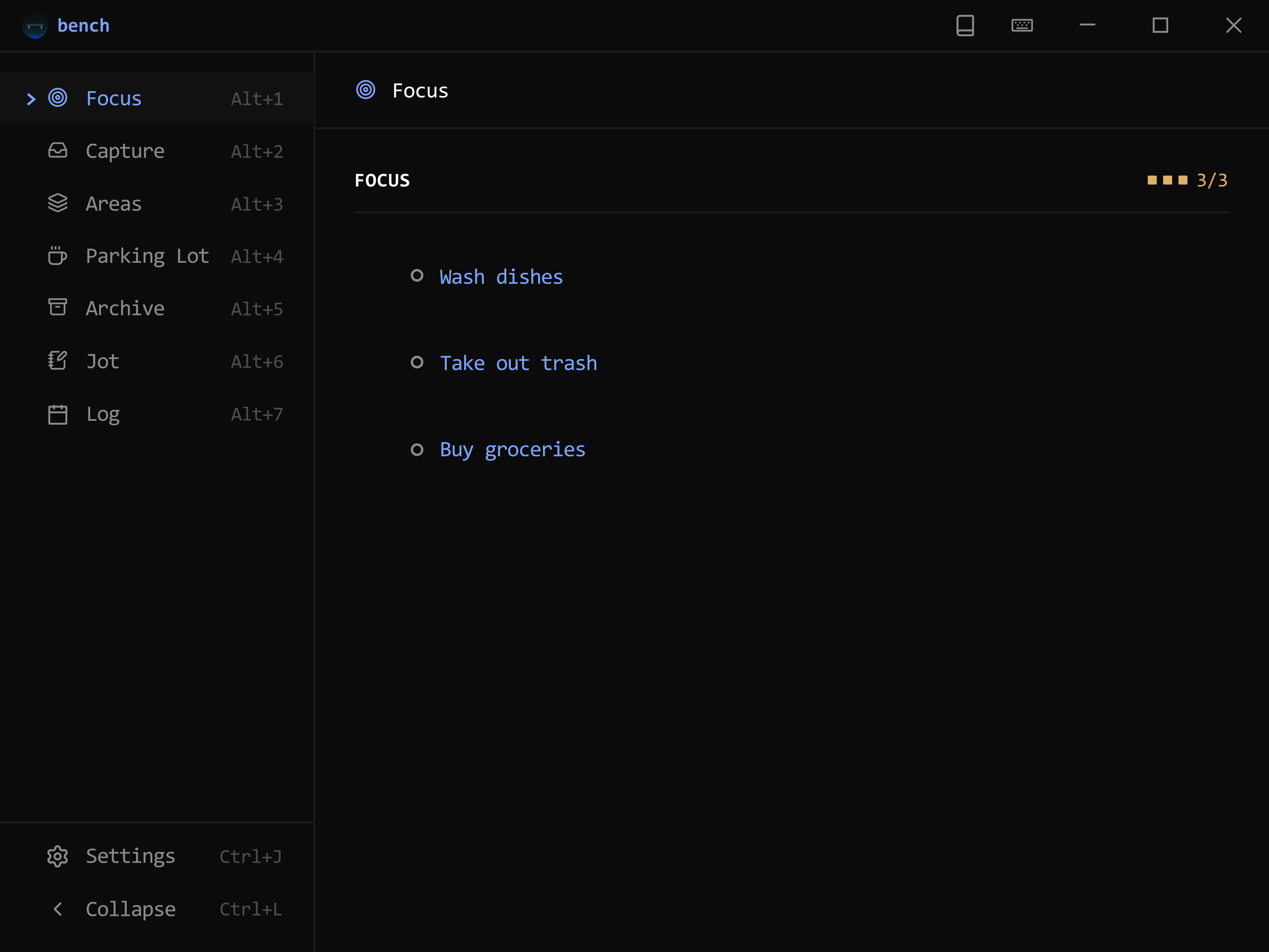Close the bench window
This screenshot has height=952, width=1269.
1234,25
